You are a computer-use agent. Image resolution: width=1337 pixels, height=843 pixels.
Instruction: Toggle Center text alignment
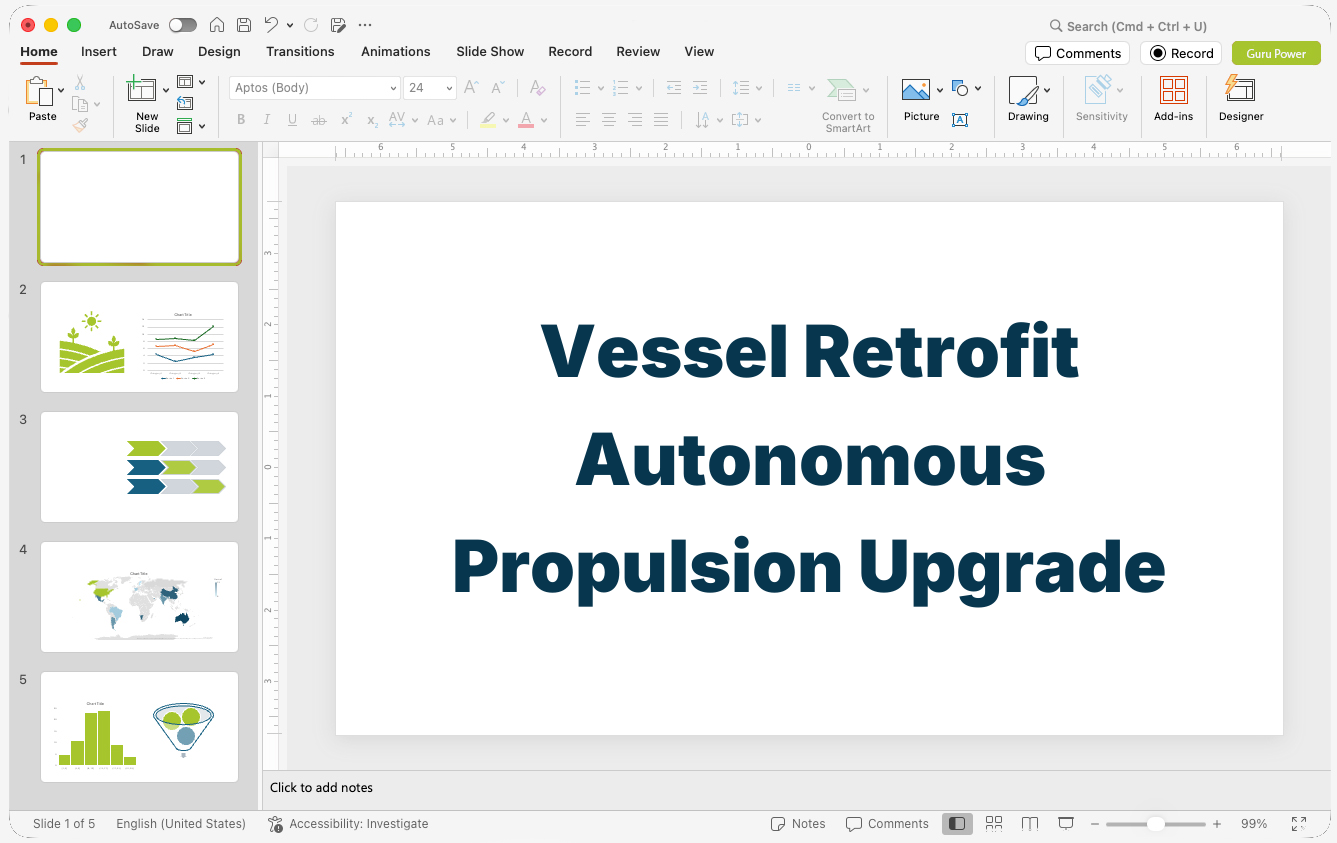[608, 120]
